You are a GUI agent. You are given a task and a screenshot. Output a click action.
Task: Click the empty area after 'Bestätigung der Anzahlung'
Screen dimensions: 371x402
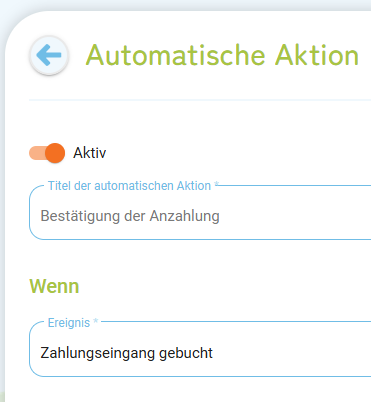pos(295,216)
